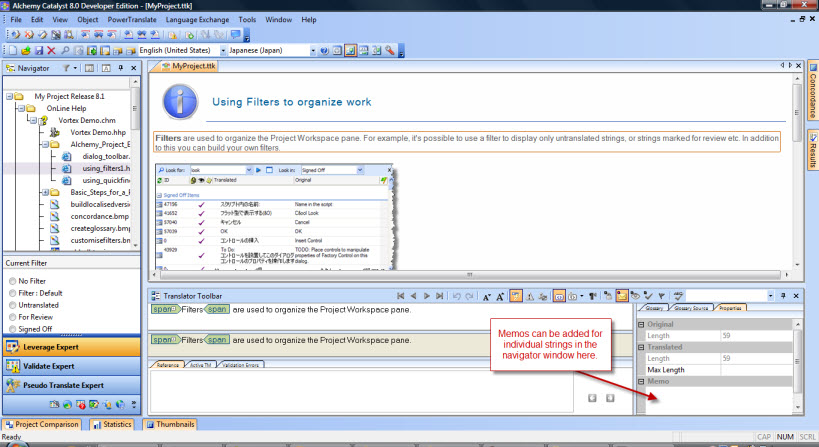Collapse the Original properties section
Image resolution: width=819 pixels, height=447 pixels.
[641, 323]
